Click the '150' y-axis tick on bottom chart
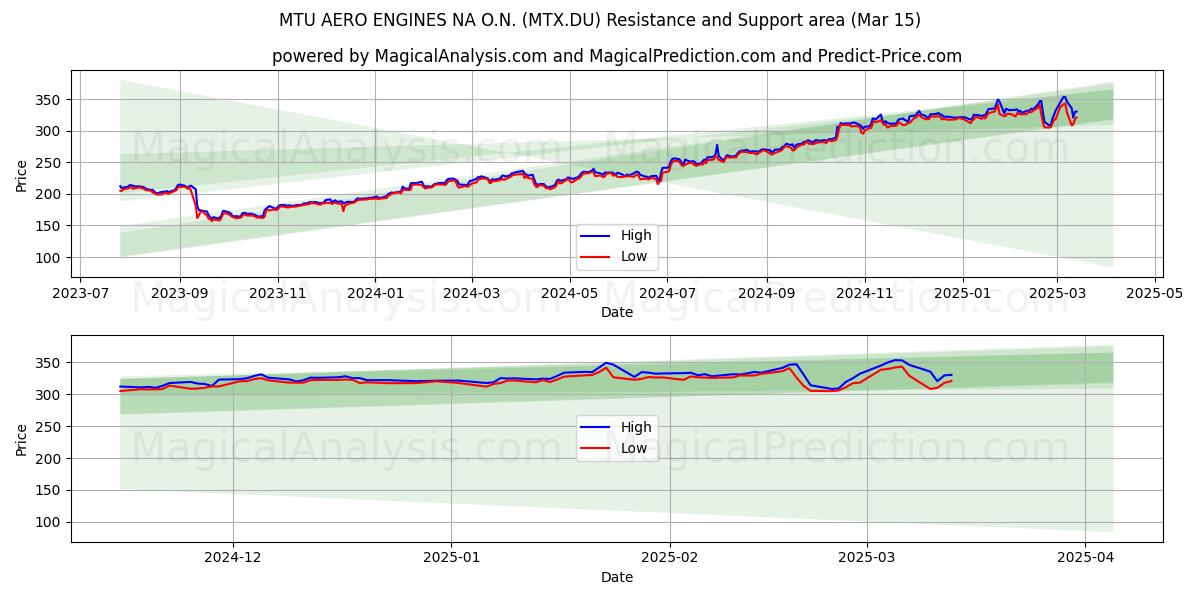This screenshot has height=600, width=1200. coord(51,491)
